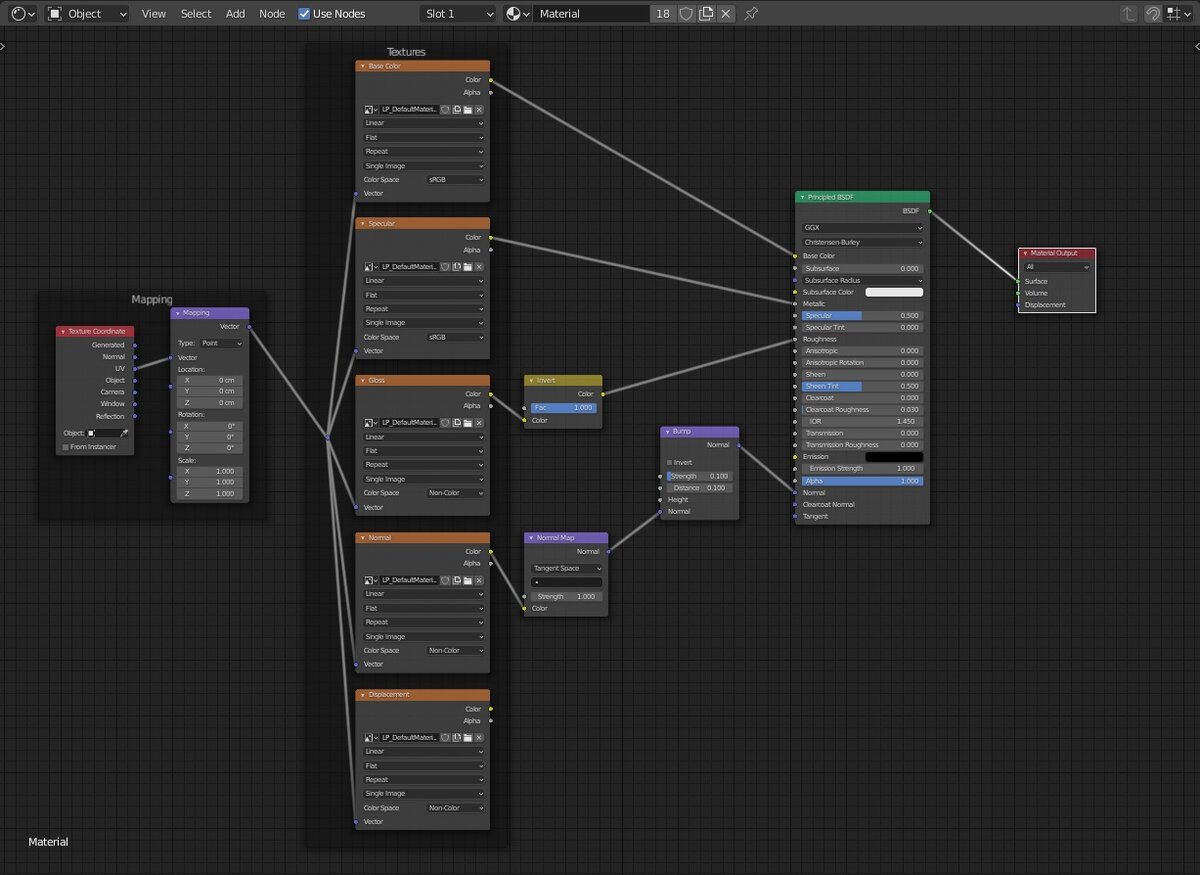Click the Subsurface Color white swatch
The width and height of the screenshot is (1200, 875).
click(x=894, y=292)
